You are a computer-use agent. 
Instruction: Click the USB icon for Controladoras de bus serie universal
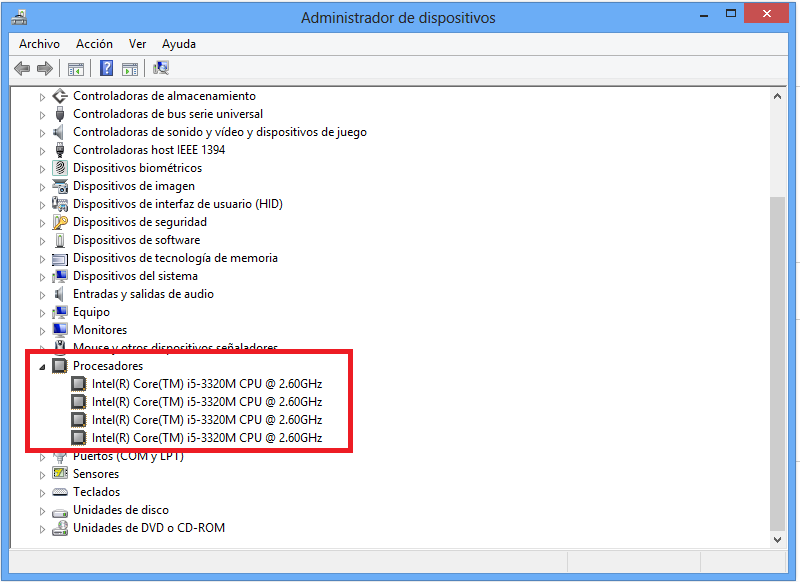[x=60, y=114]
